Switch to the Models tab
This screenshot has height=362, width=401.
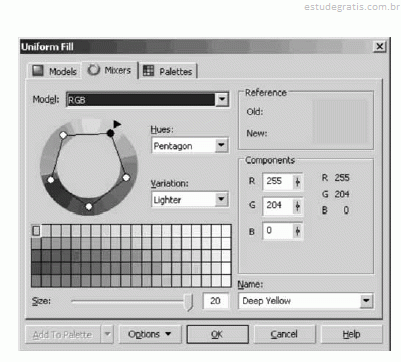[x=54, y=71]
